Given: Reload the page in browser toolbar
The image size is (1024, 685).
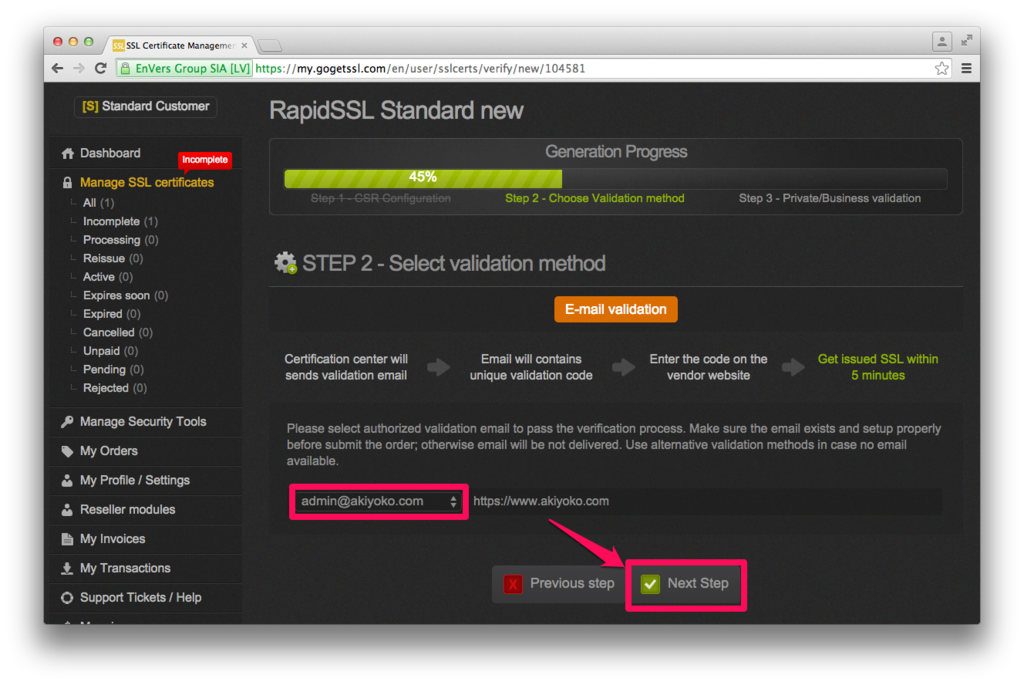Looking at the screenshot, I should coord(101,69).
